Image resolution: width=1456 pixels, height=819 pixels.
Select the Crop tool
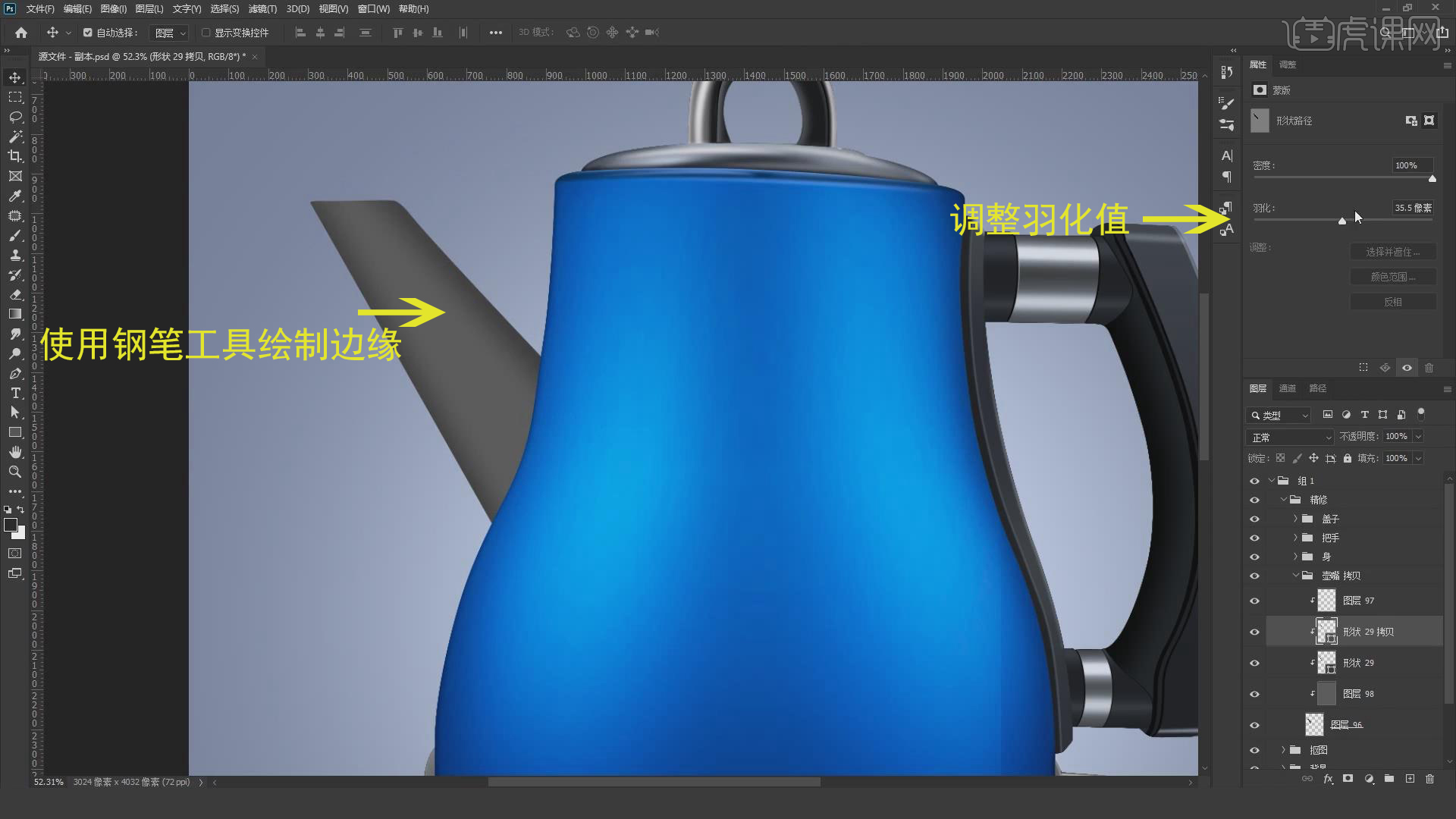point(15,156)
